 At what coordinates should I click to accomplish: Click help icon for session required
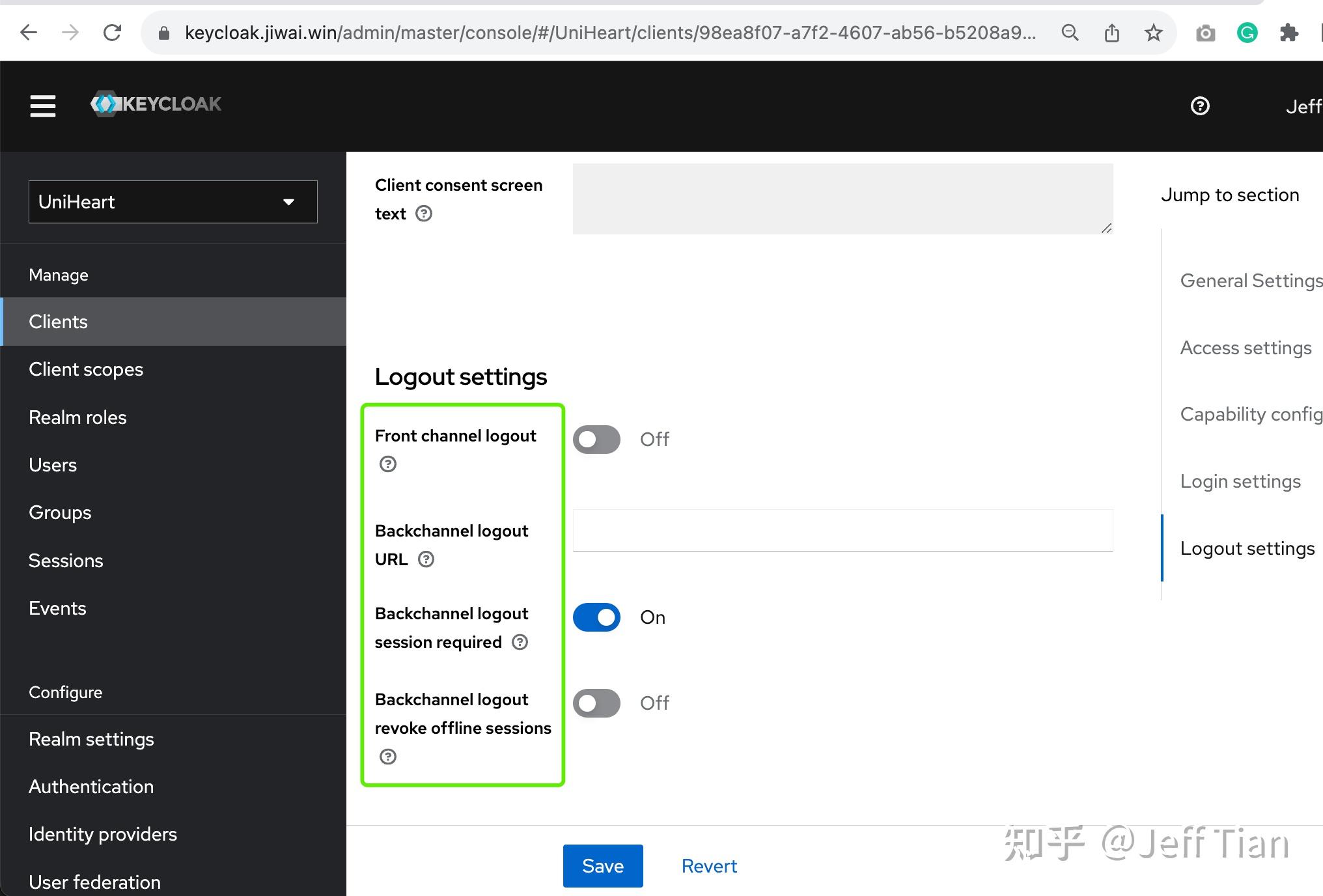(x=520, y=642)
